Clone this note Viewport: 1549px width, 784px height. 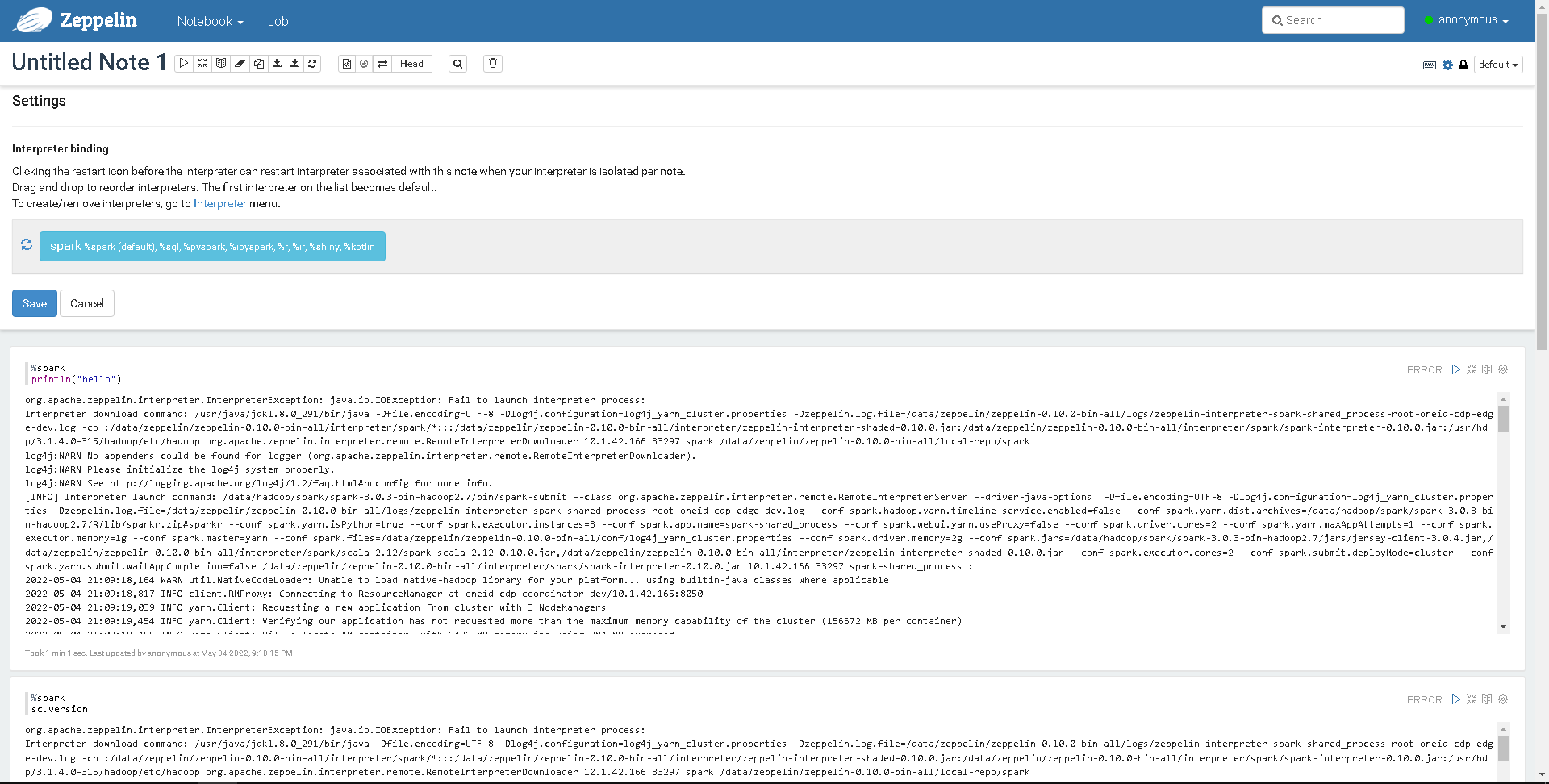coord(259,63)
